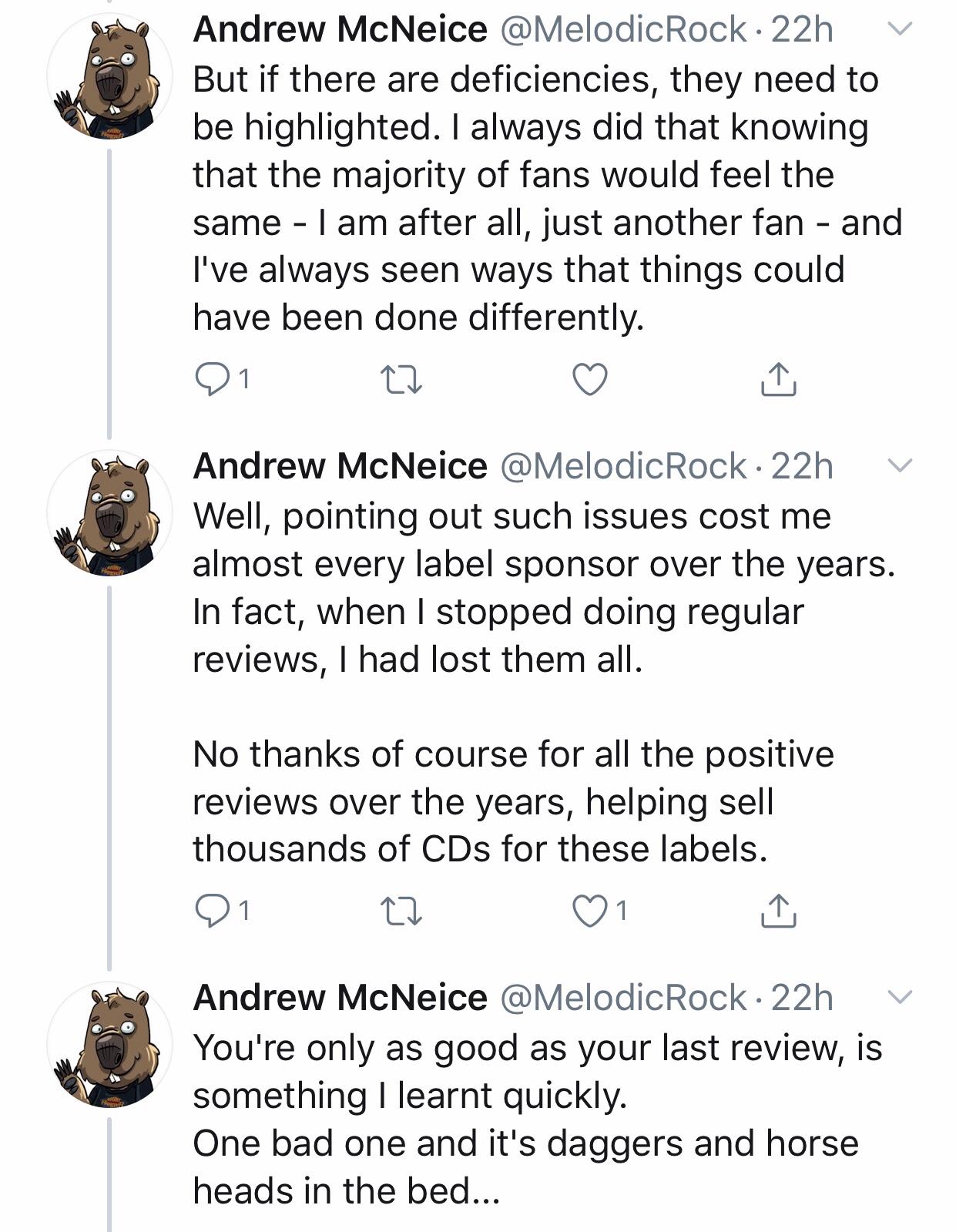Open avatar on the 'deficiencies' tweet

point(109,76)
